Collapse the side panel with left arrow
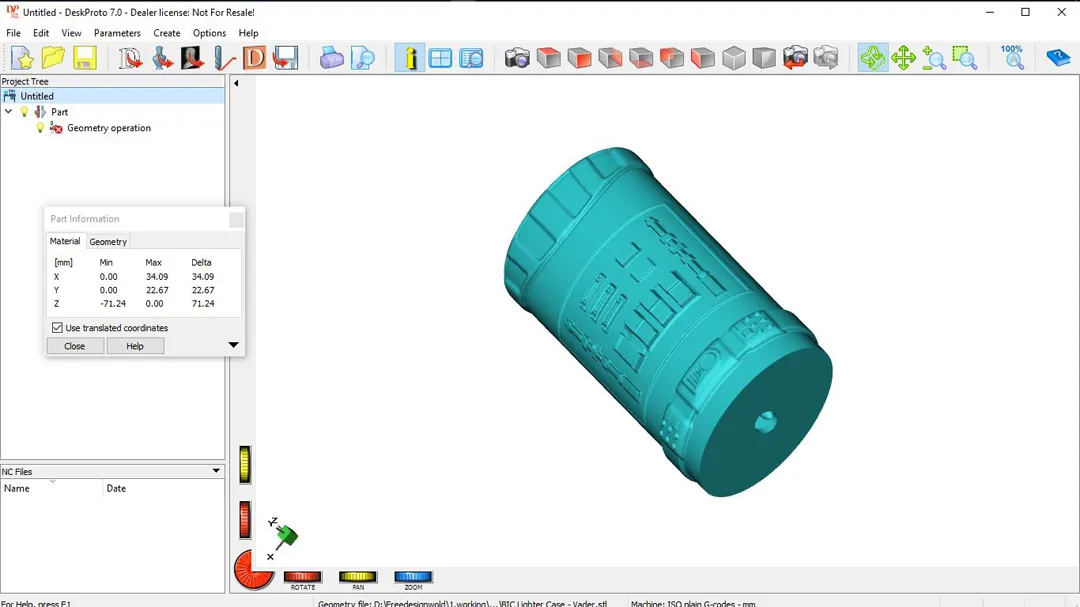This screenshot has width=1080, height=607. [x=236, y=83]
